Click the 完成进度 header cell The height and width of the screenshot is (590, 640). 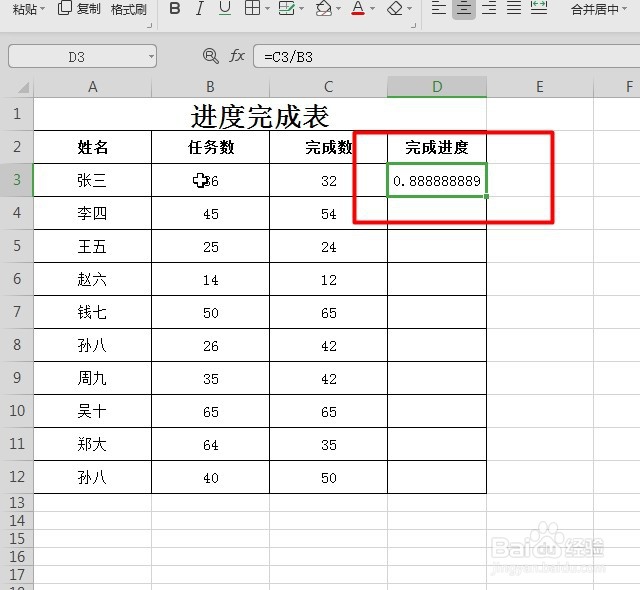pyautogui.click(x=437, y=147)
